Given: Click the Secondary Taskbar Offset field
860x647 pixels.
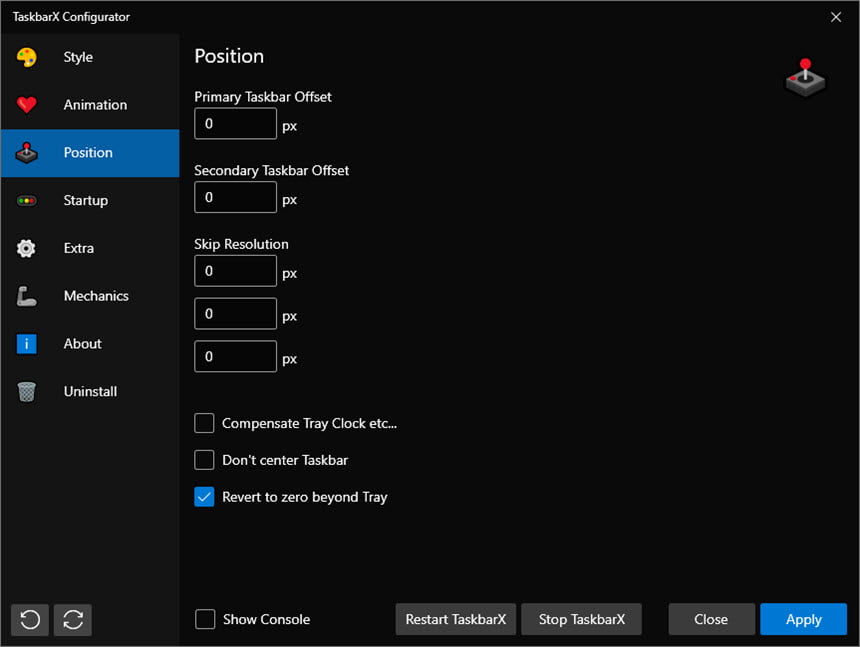Looking at the screenshot, I should pos(235,197).
